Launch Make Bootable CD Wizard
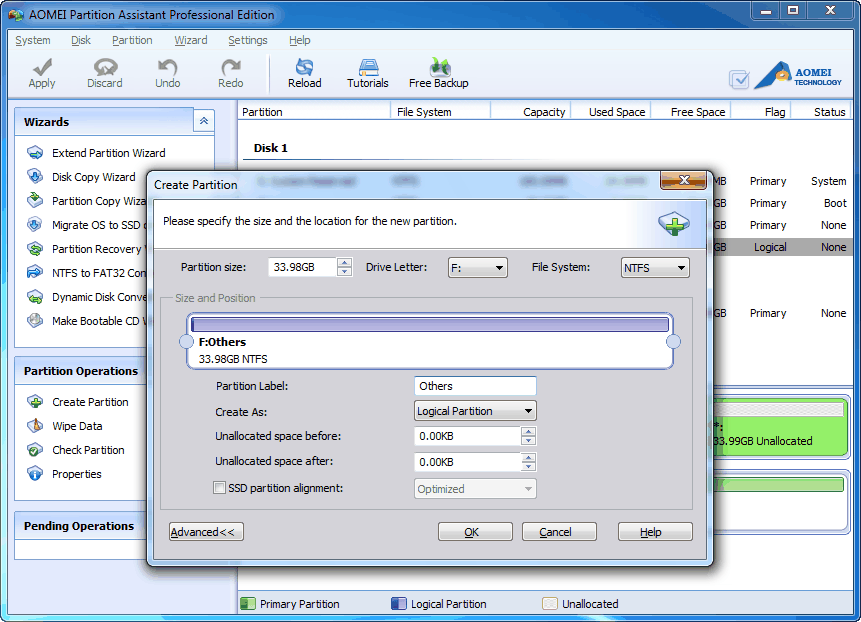The height and width of the screenshot is (622, 861). pyautogui.click(x=86, y=321)
